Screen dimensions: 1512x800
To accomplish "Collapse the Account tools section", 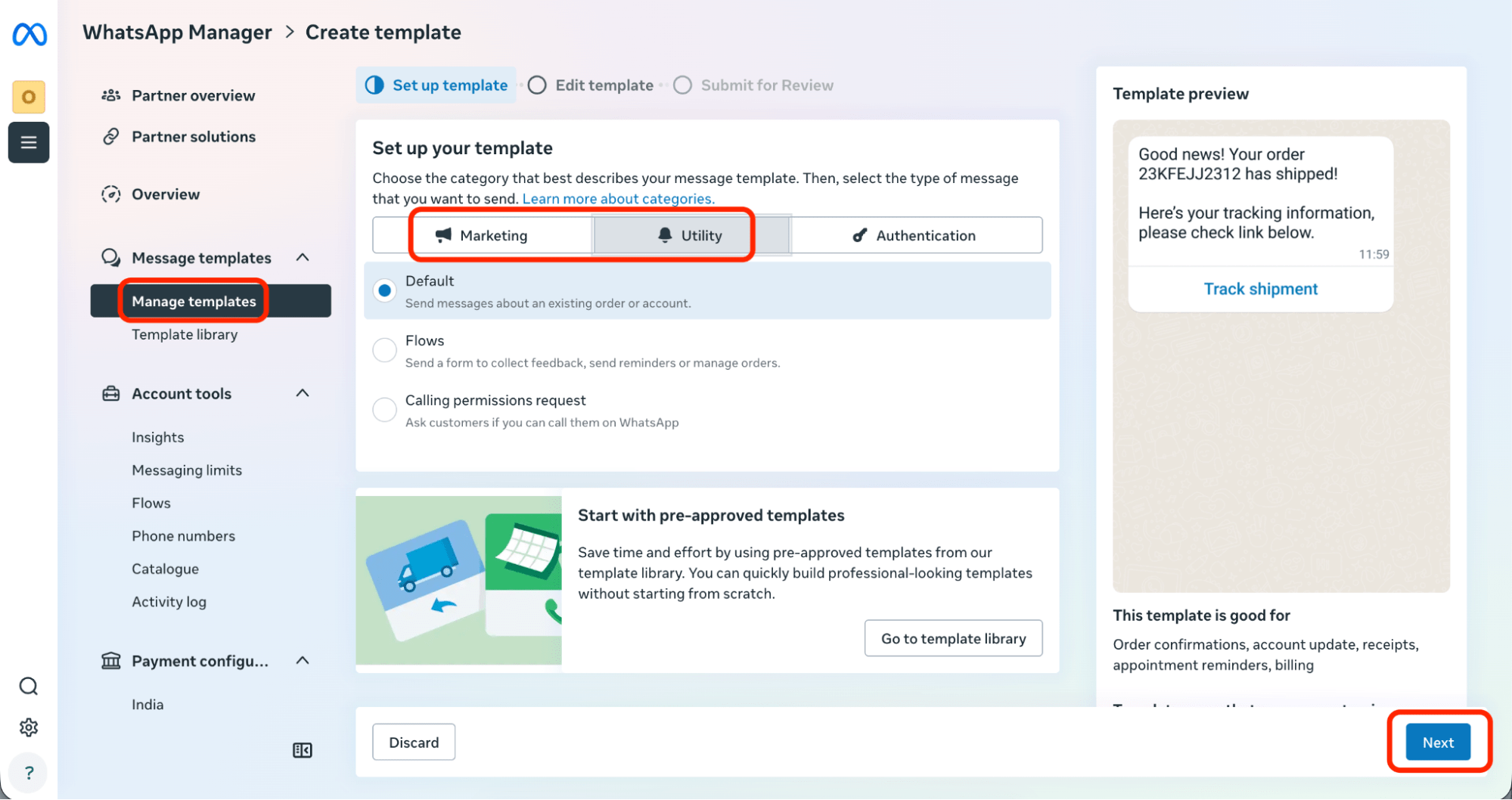I will [x=303, y=393].
